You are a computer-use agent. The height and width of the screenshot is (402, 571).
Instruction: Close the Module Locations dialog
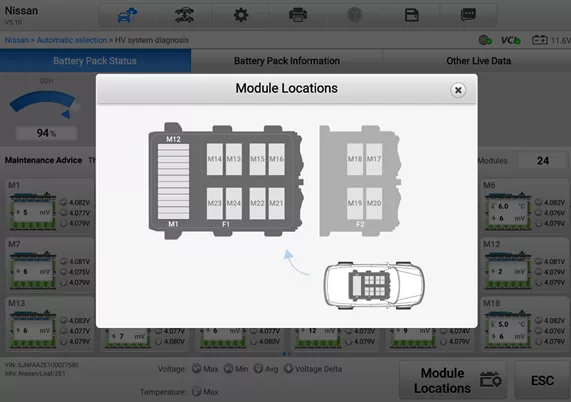pyautogui.click(x=458, y=90)
